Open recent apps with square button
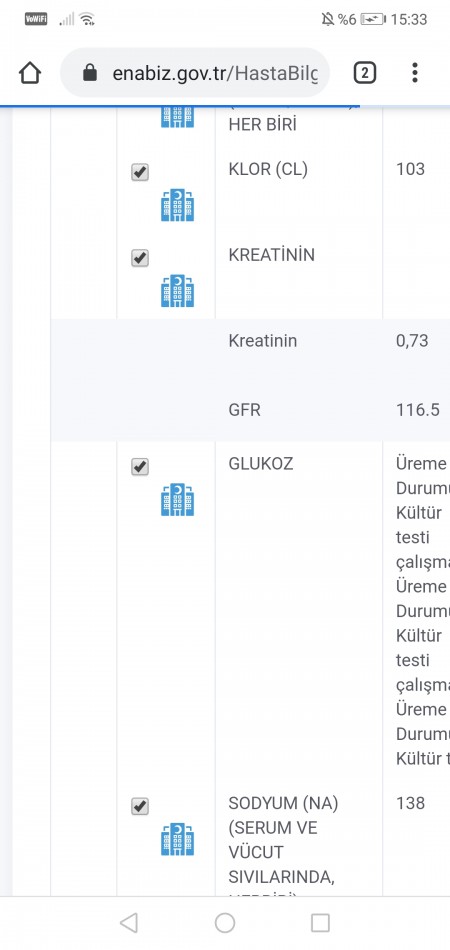 [320, 923]
